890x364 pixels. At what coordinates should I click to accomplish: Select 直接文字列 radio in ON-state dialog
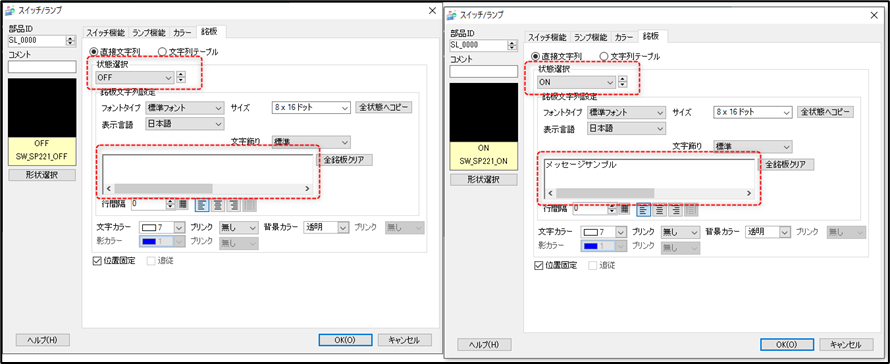[x=535, y=56]
